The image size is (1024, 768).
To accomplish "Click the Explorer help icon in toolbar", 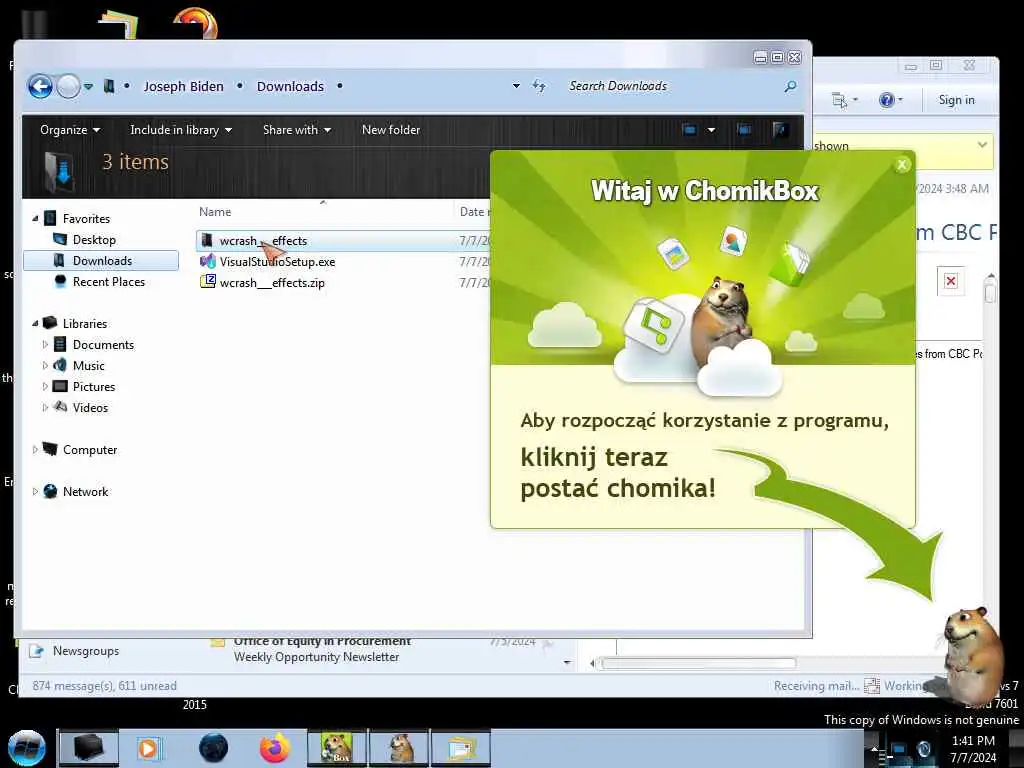I will point(779,129).
